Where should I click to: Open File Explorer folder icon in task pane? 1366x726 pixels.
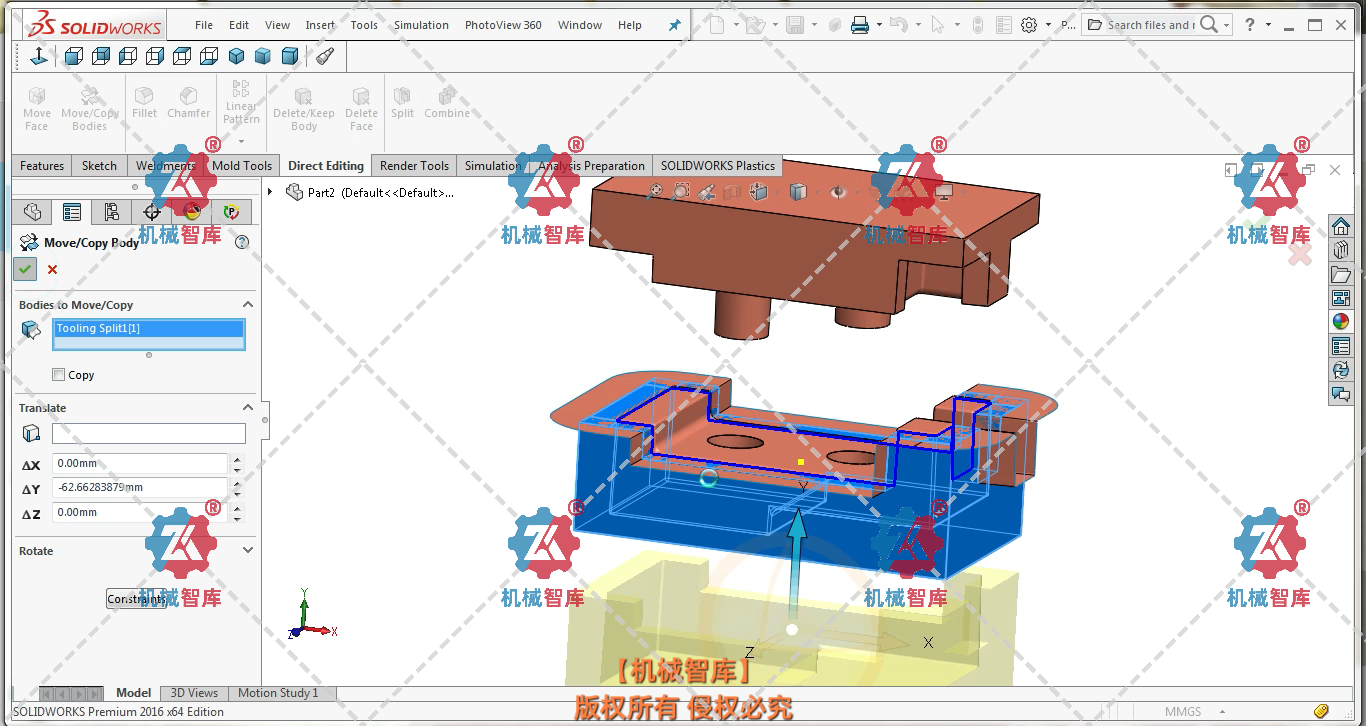click(1341, 274)
